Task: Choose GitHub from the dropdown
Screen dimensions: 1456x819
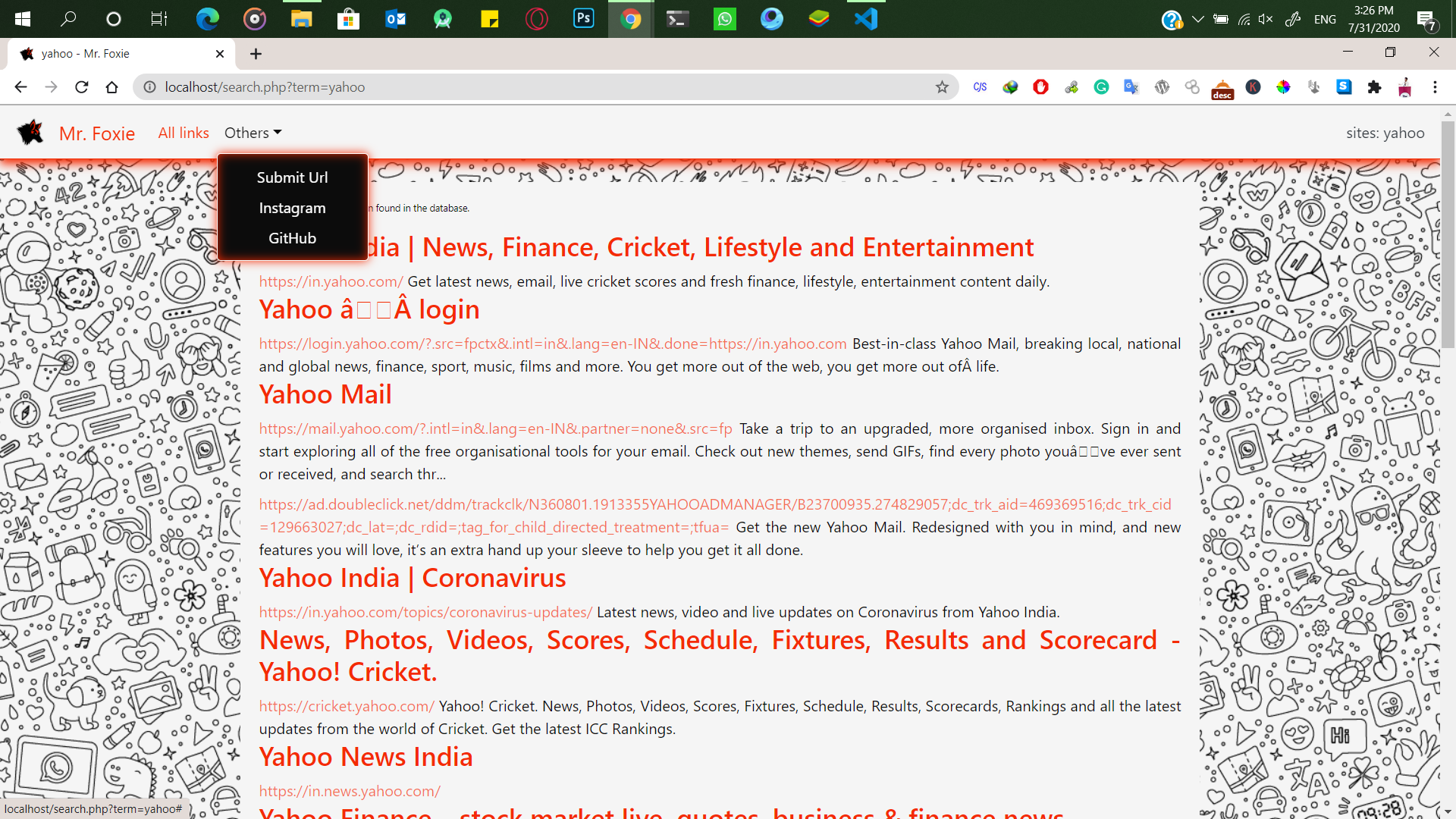Action: click(x=292, y=238)
